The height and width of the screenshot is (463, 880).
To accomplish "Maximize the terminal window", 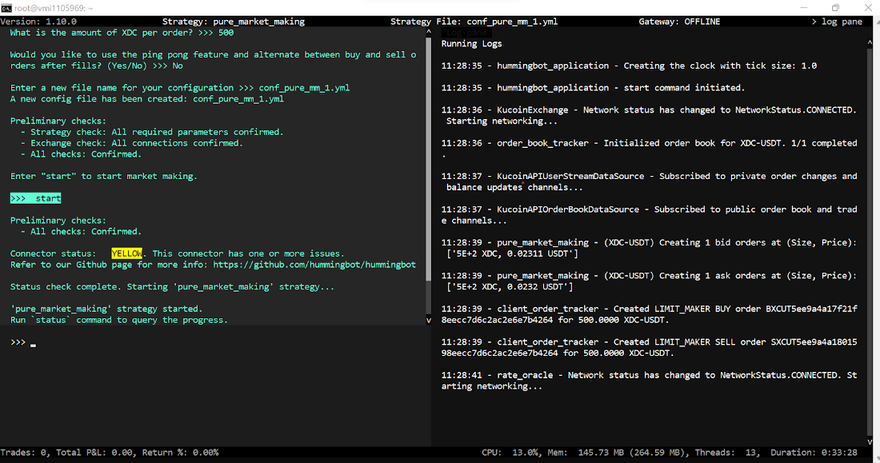I will point(835,7).
